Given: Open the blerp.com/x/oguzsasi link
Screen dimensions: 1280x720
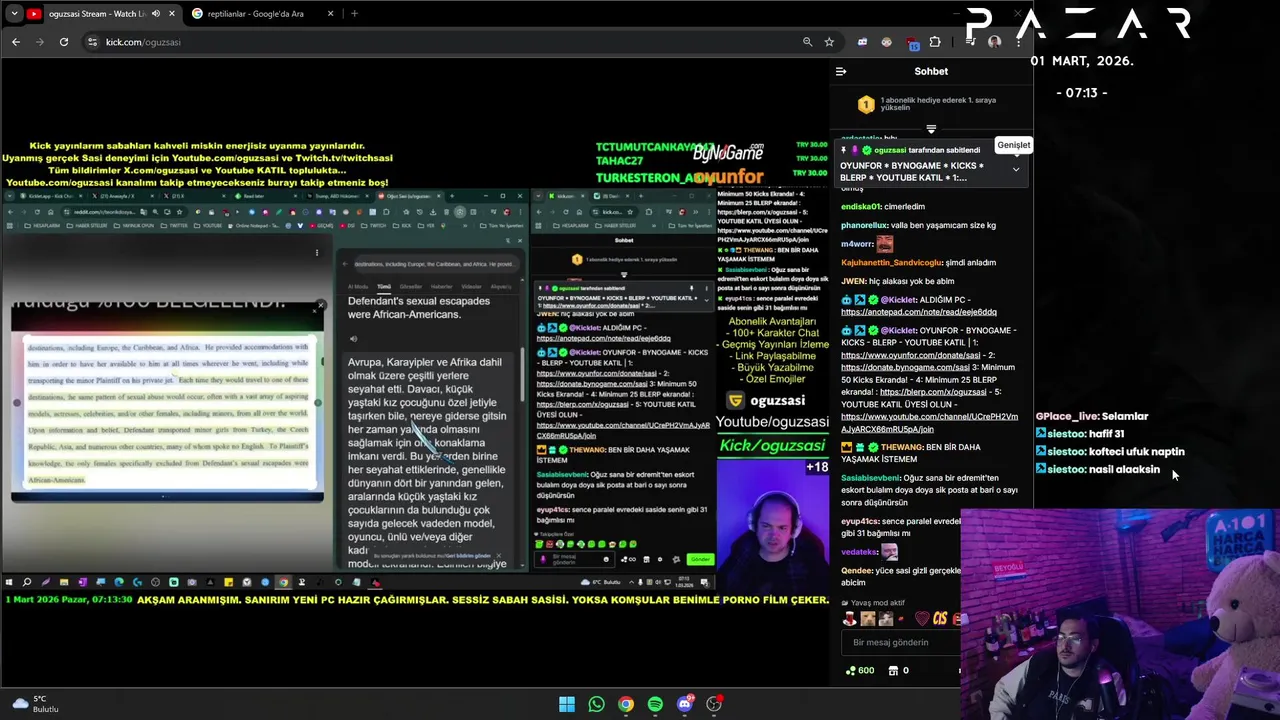Looking at the screenshot, I should point(933,392).
